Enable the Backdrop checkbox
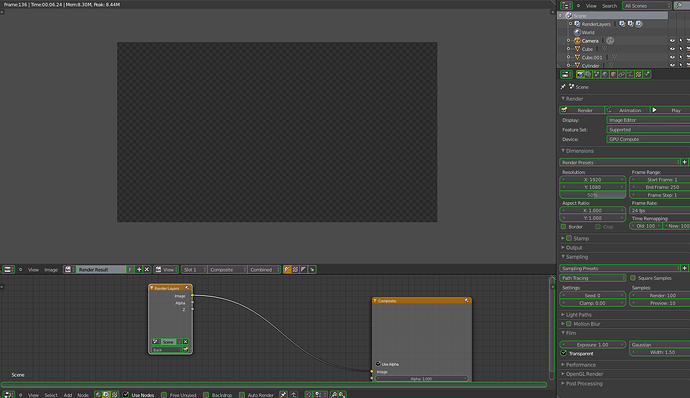Screen dimensions: 690x398 [206, 394]
